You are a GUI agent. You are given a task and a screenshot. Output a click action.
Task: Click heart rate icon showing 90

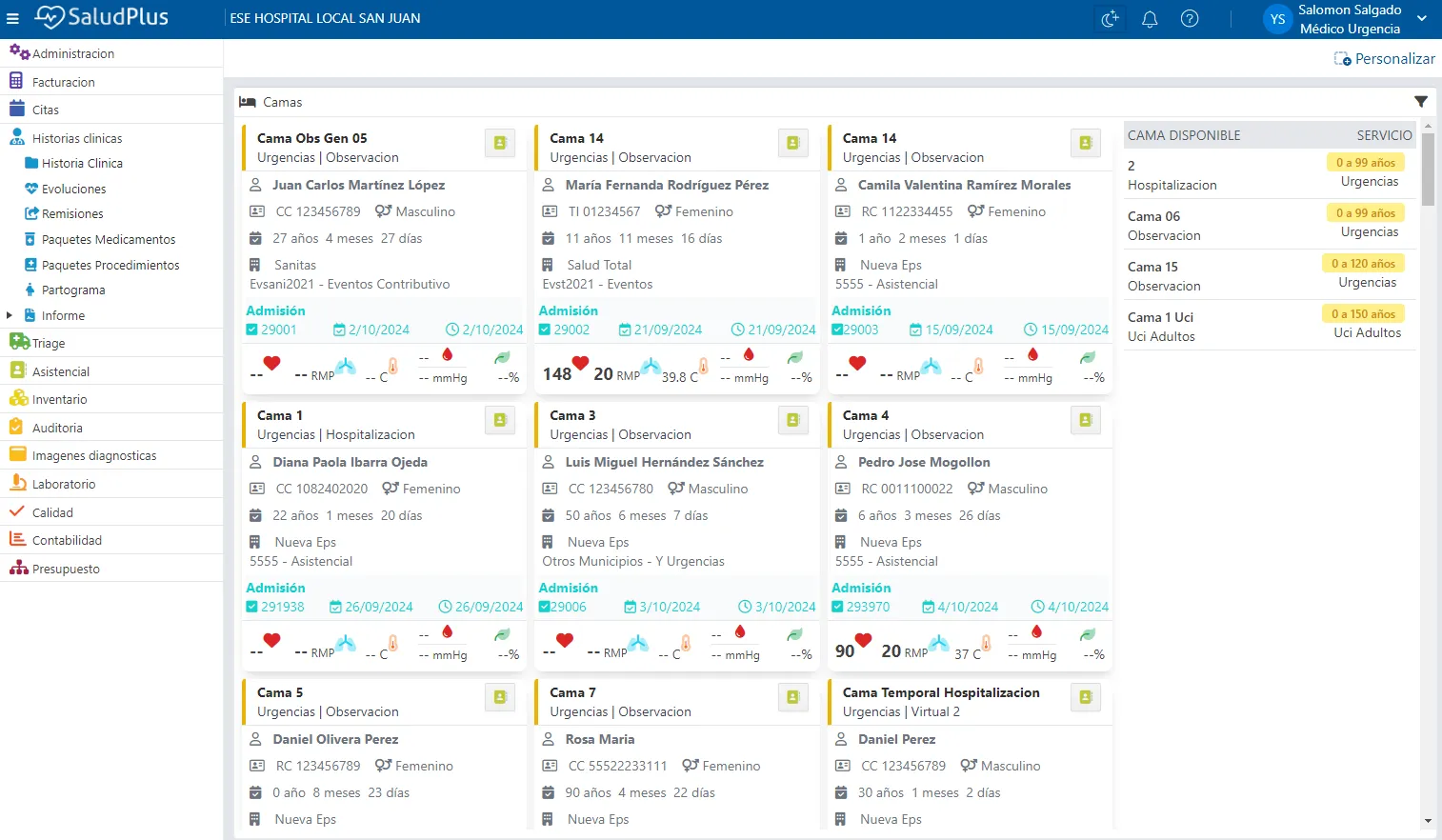coord(864,640)
